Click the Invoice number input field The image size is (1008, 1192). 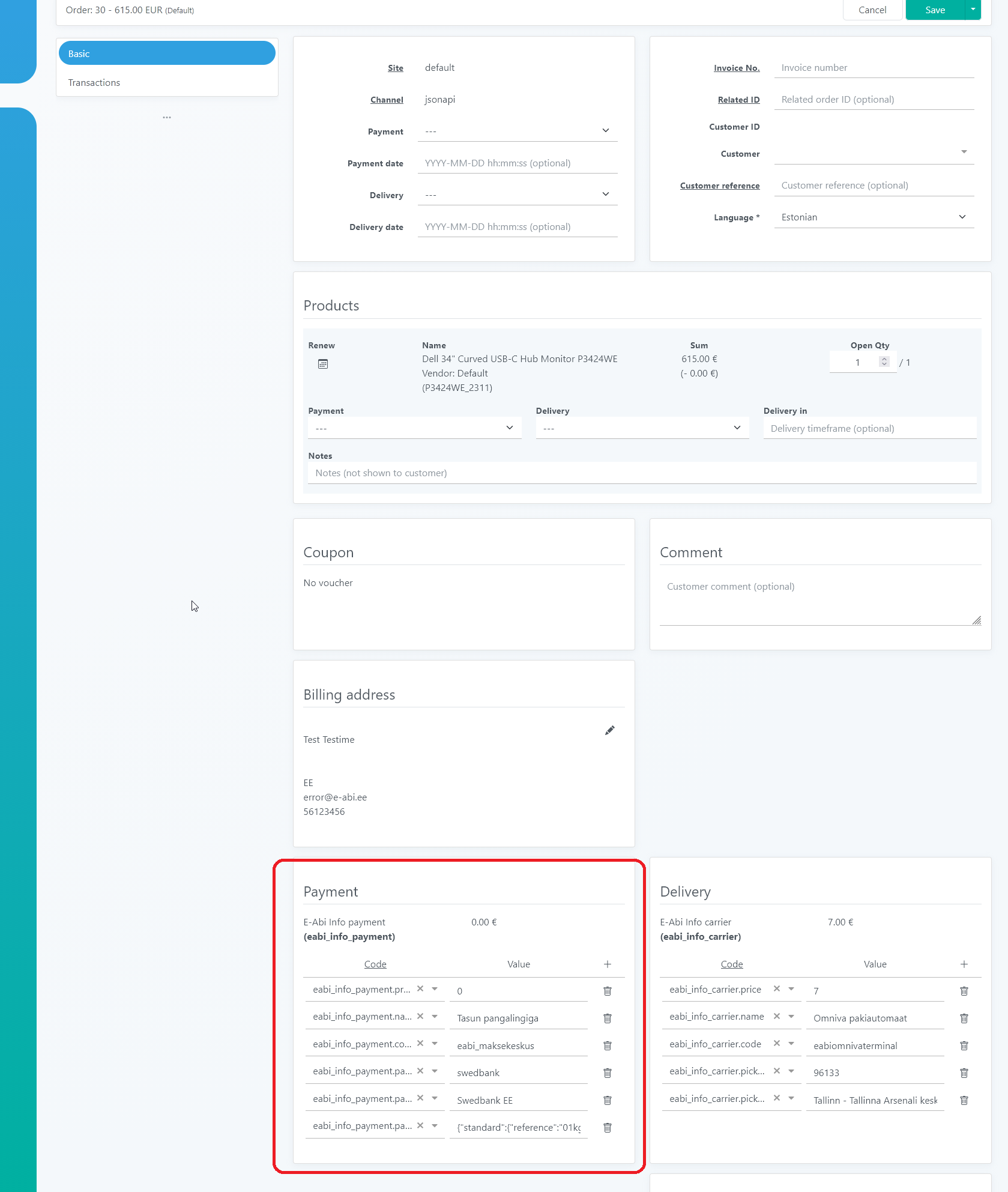pyautogui.click(x=874, y=68)
